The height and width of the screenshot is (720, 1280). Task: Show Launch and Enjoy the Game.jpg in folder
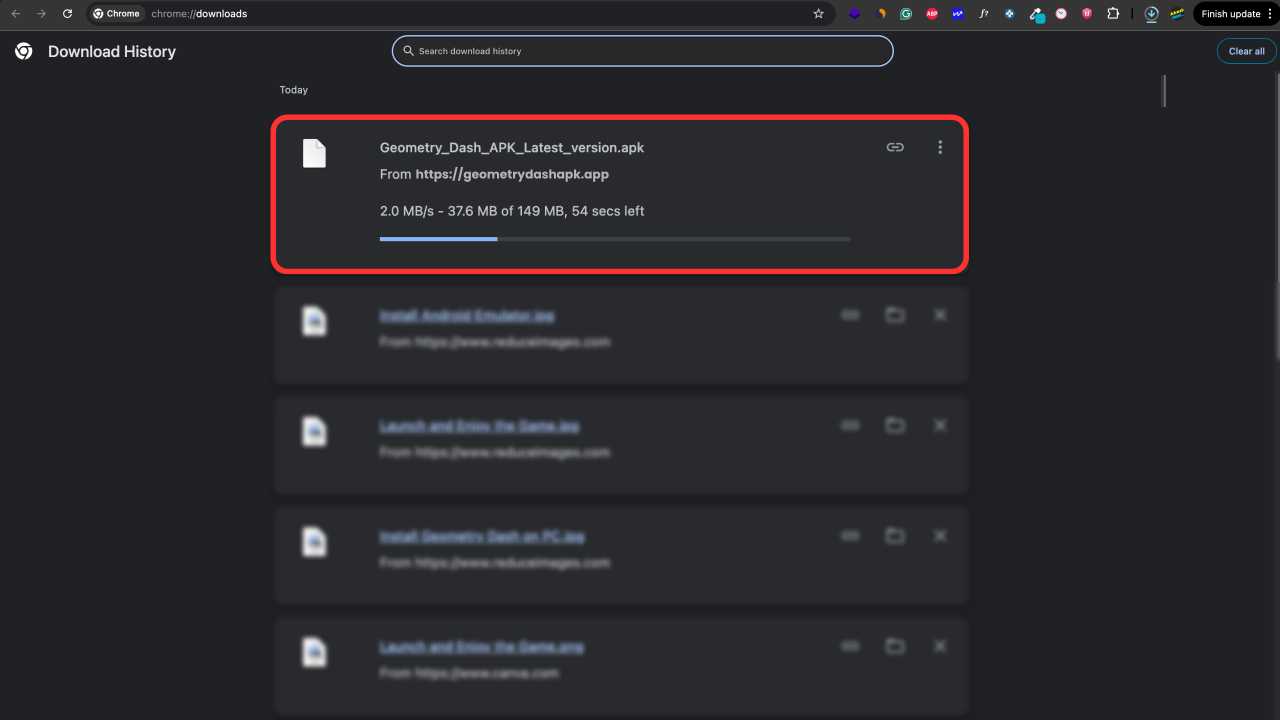click(895, 425)
